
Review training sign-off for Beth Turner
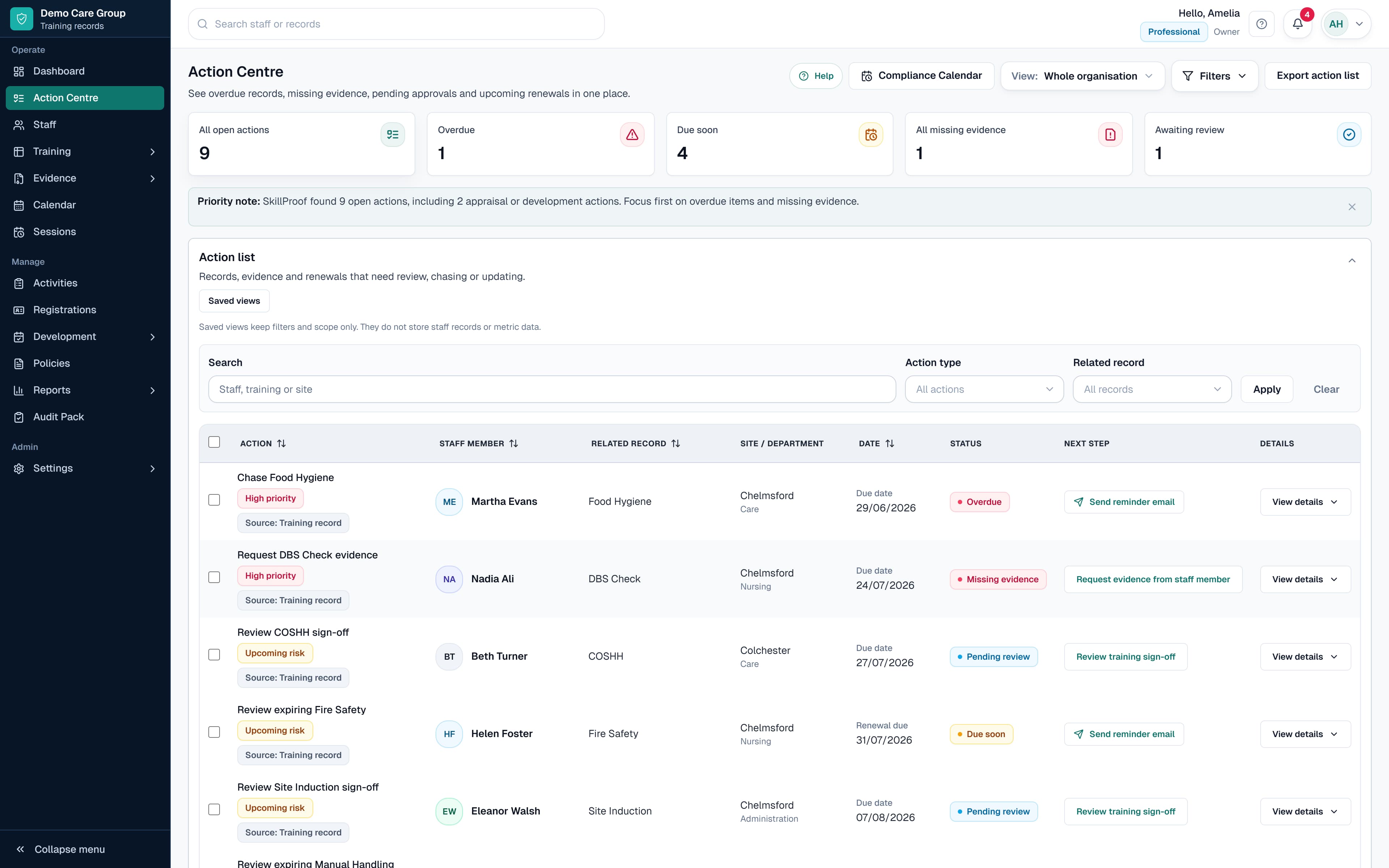click(1126, 657)
